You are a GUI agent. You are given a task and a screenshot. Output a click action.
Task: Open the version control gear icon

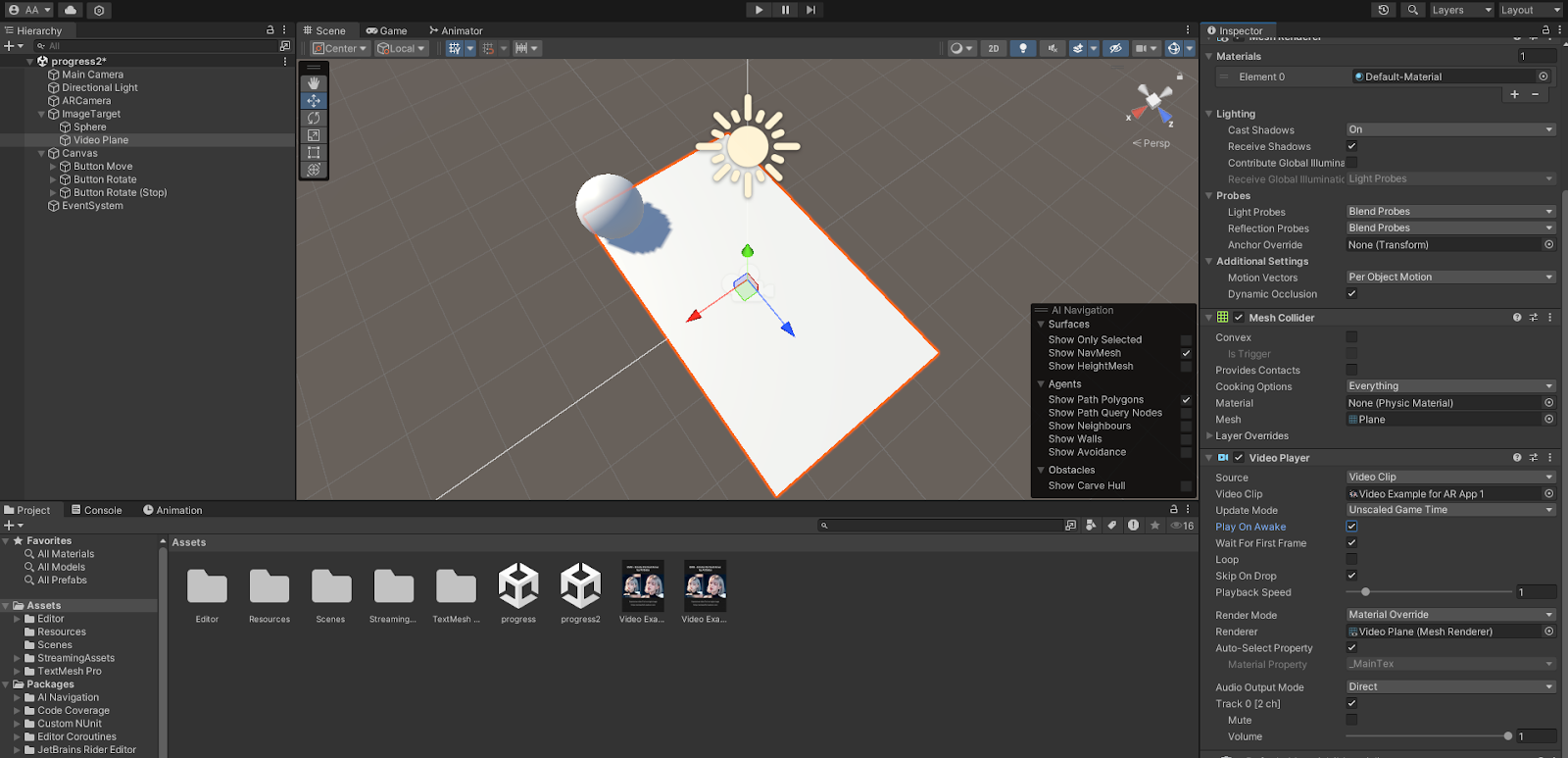coord(99,10)
